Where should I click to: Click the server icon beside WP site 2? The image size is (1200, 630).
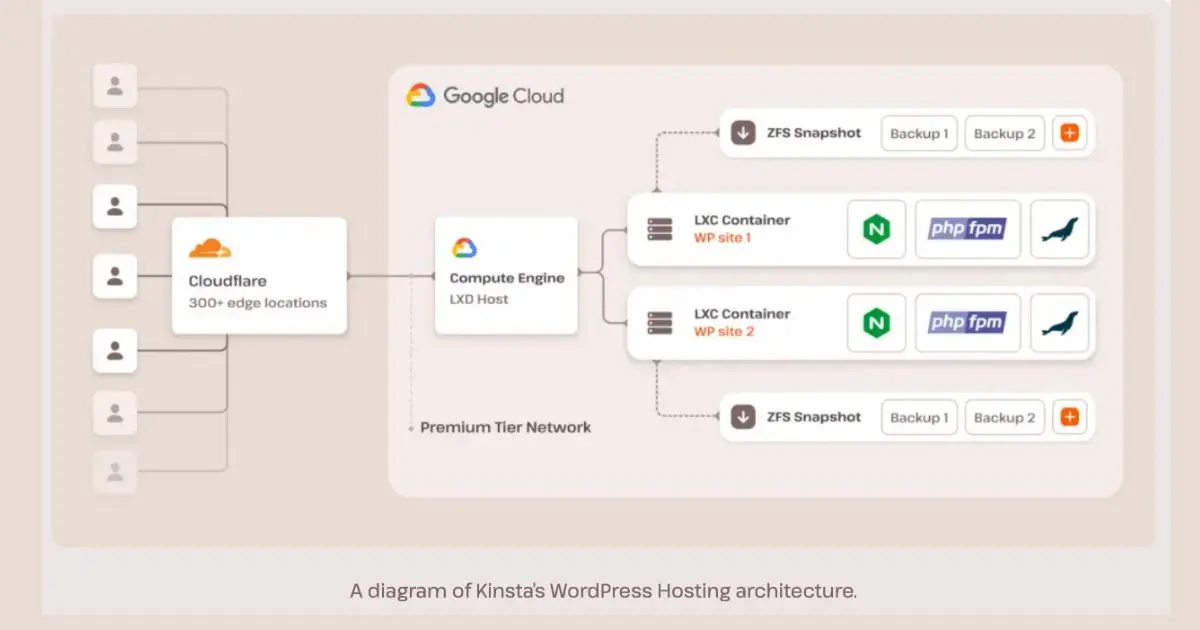660,323
